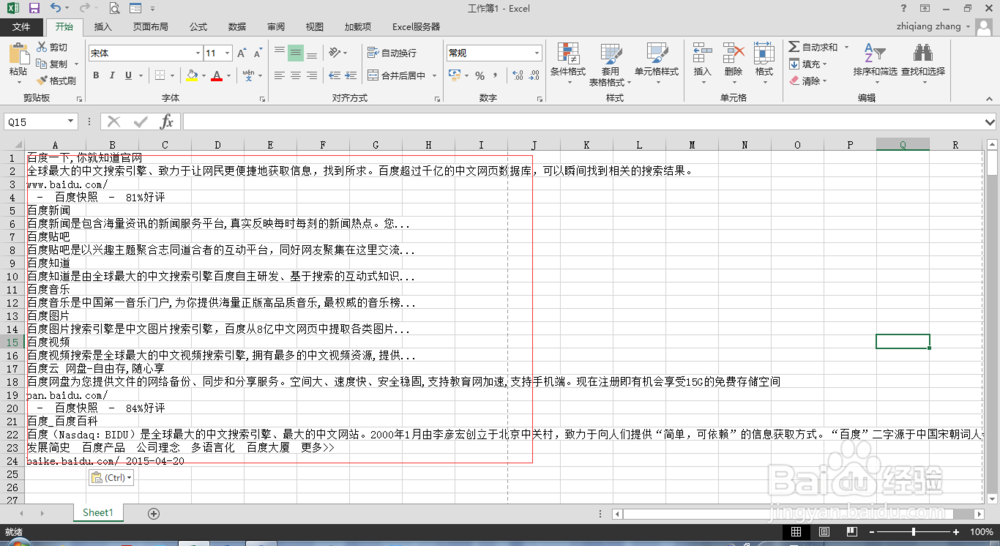
Task: Apply the red font color A
Action: 217,75
